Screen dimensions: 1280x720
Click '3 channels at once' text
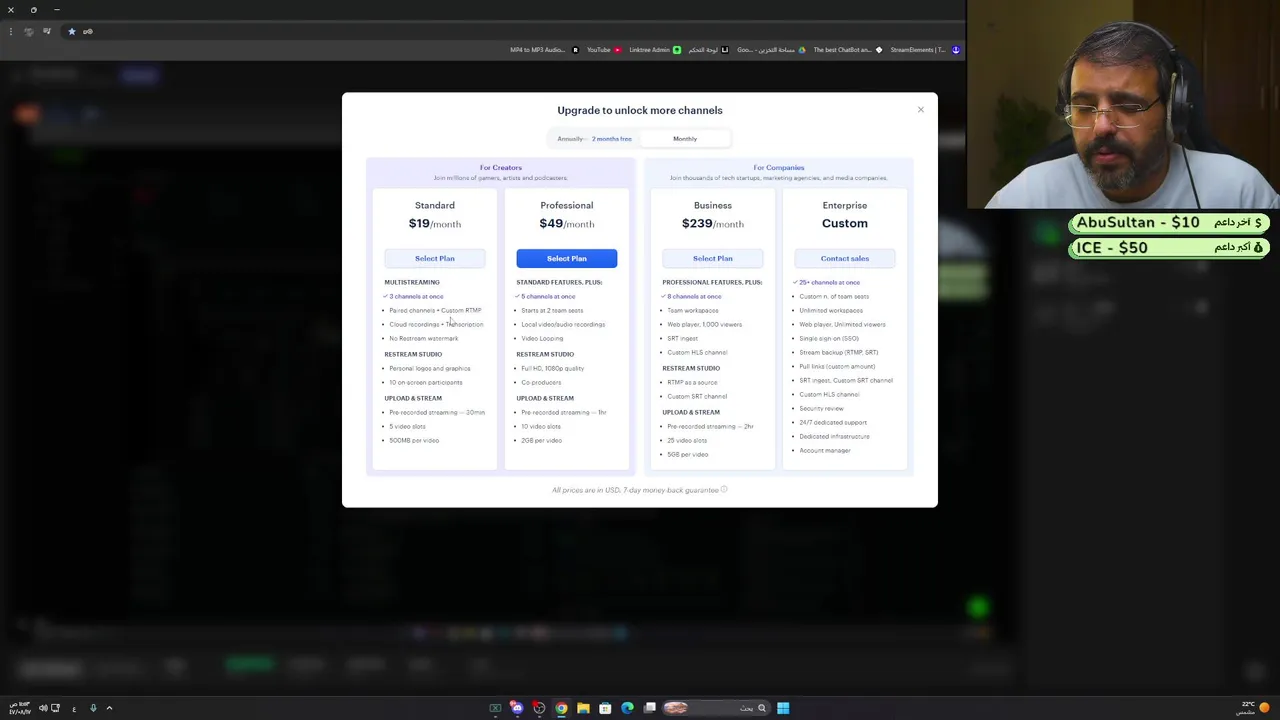416,296
